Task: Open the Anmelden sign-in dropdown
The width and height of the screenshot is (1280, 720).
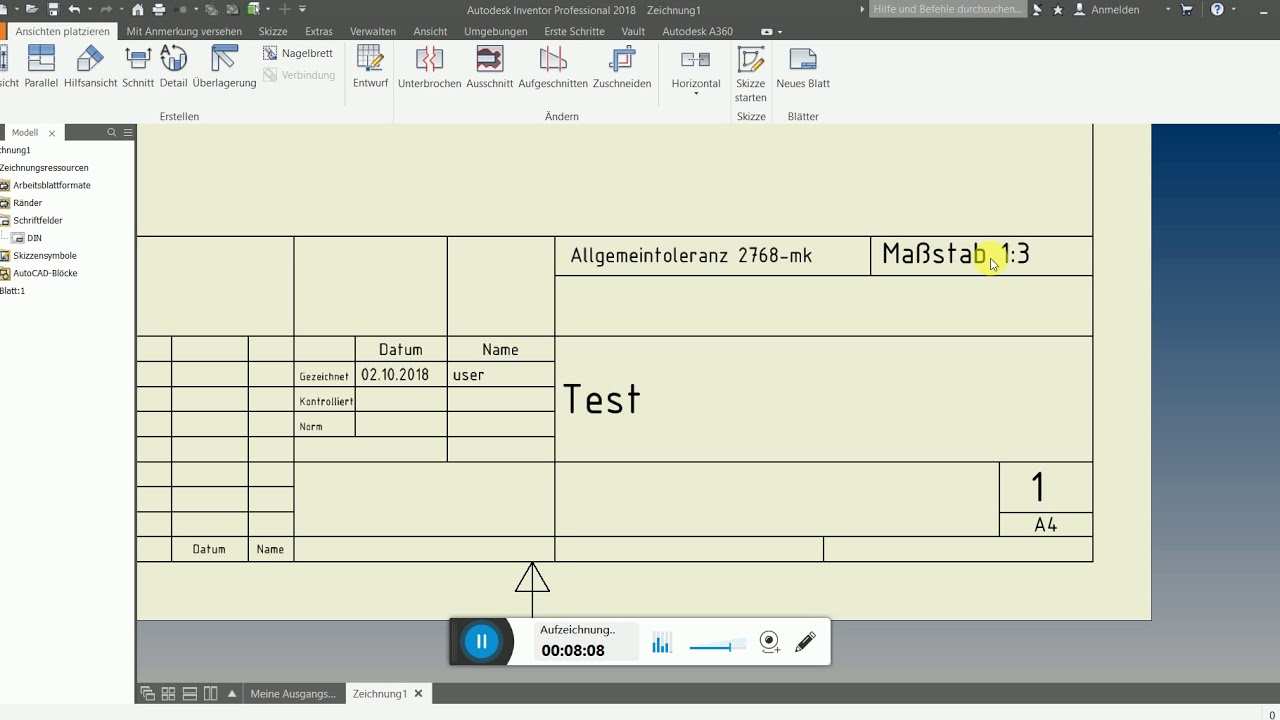Action: point(1121,10)
